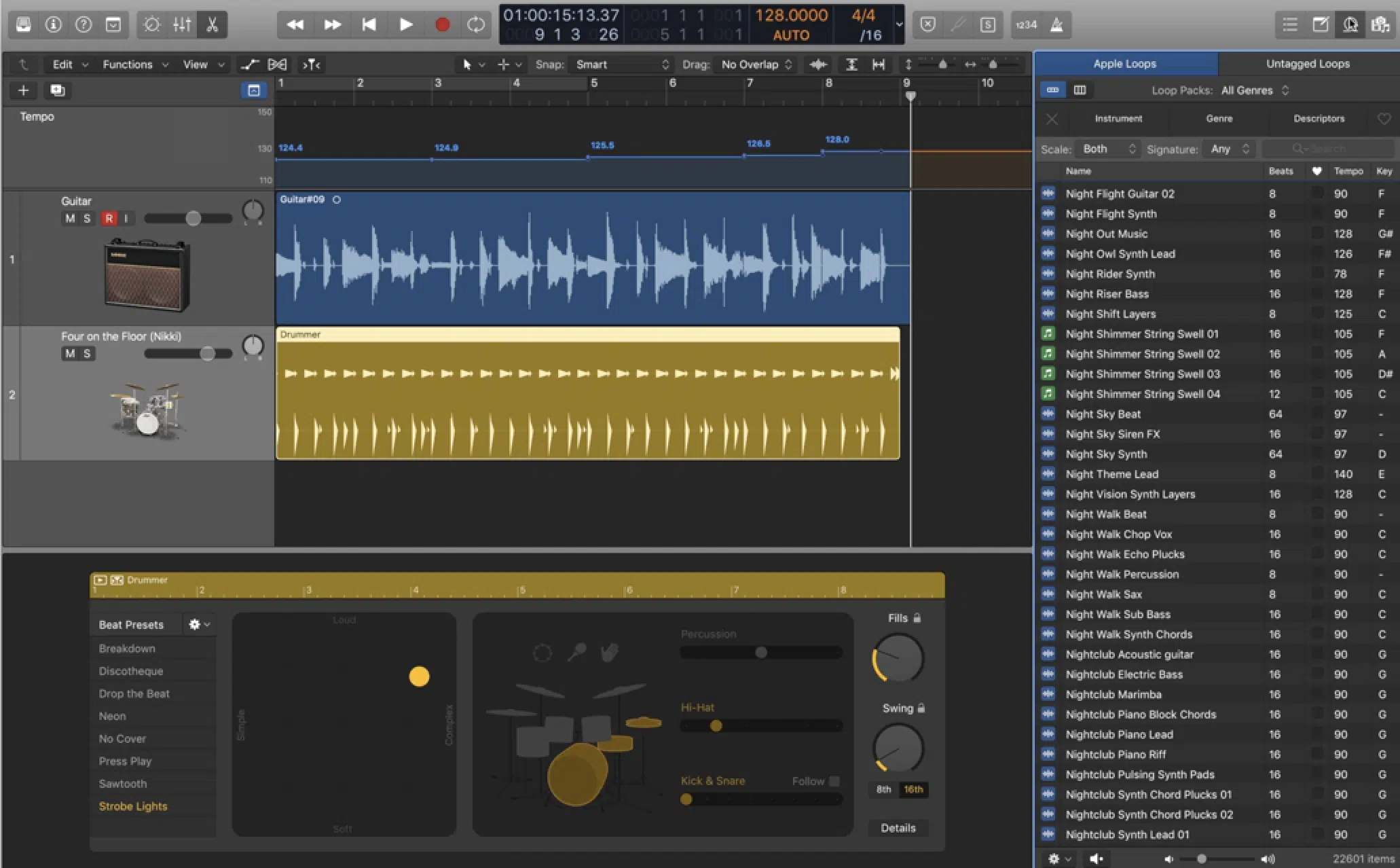Click the Rewind transport button

click(295, 25)
